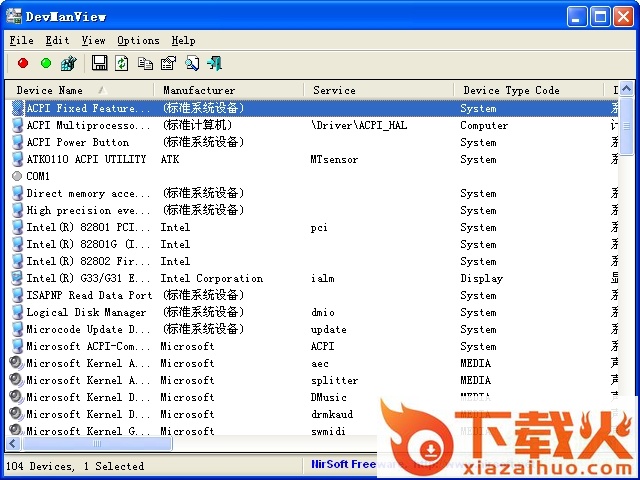
Task: Open the File menu
Action: click(x=22, y=40)
